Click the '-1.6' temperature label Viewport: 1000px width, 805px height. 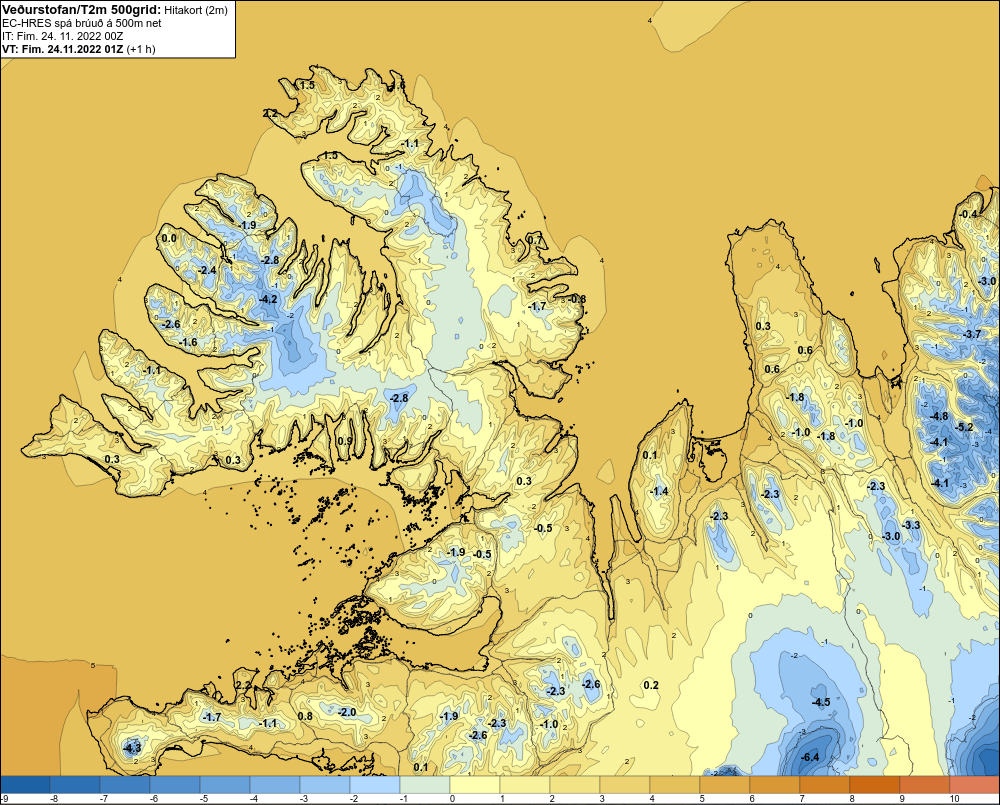point(188,342)
